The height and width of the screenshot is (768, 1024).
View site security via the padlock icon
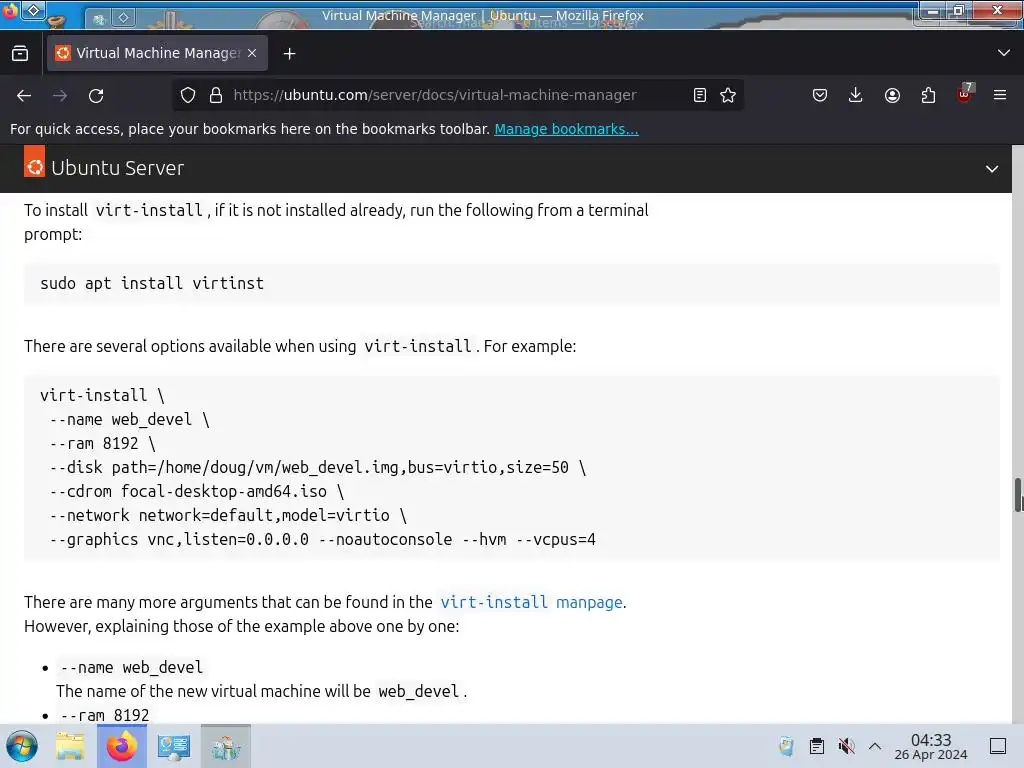(x=216, y=95)
